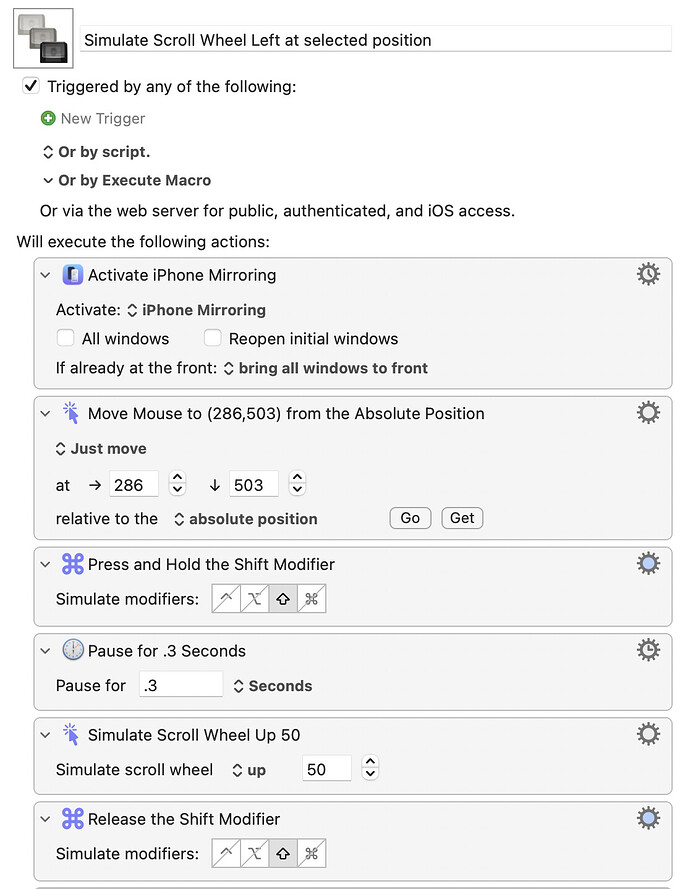This screenshot has width=690, height=889.
Task: Open gear menu for Activate iPhone Mirroring action
Action: point(648,274)
